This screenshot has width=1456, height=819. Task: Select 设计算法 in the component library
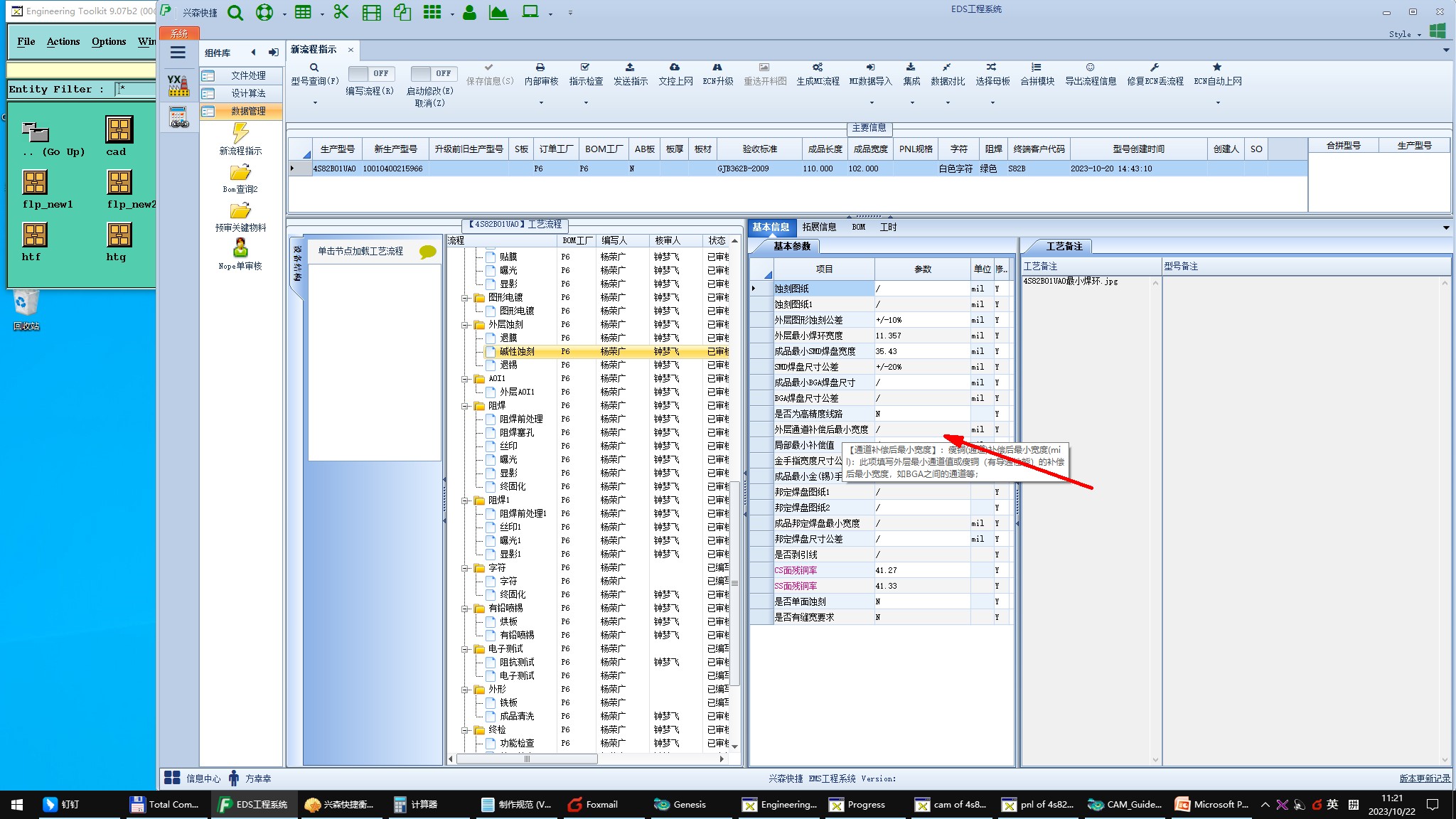[x=240, y=93]
